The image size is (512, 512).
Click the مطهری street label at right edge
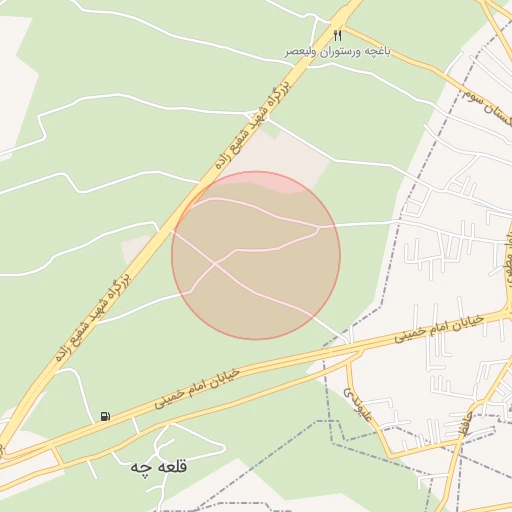point(508,263)
